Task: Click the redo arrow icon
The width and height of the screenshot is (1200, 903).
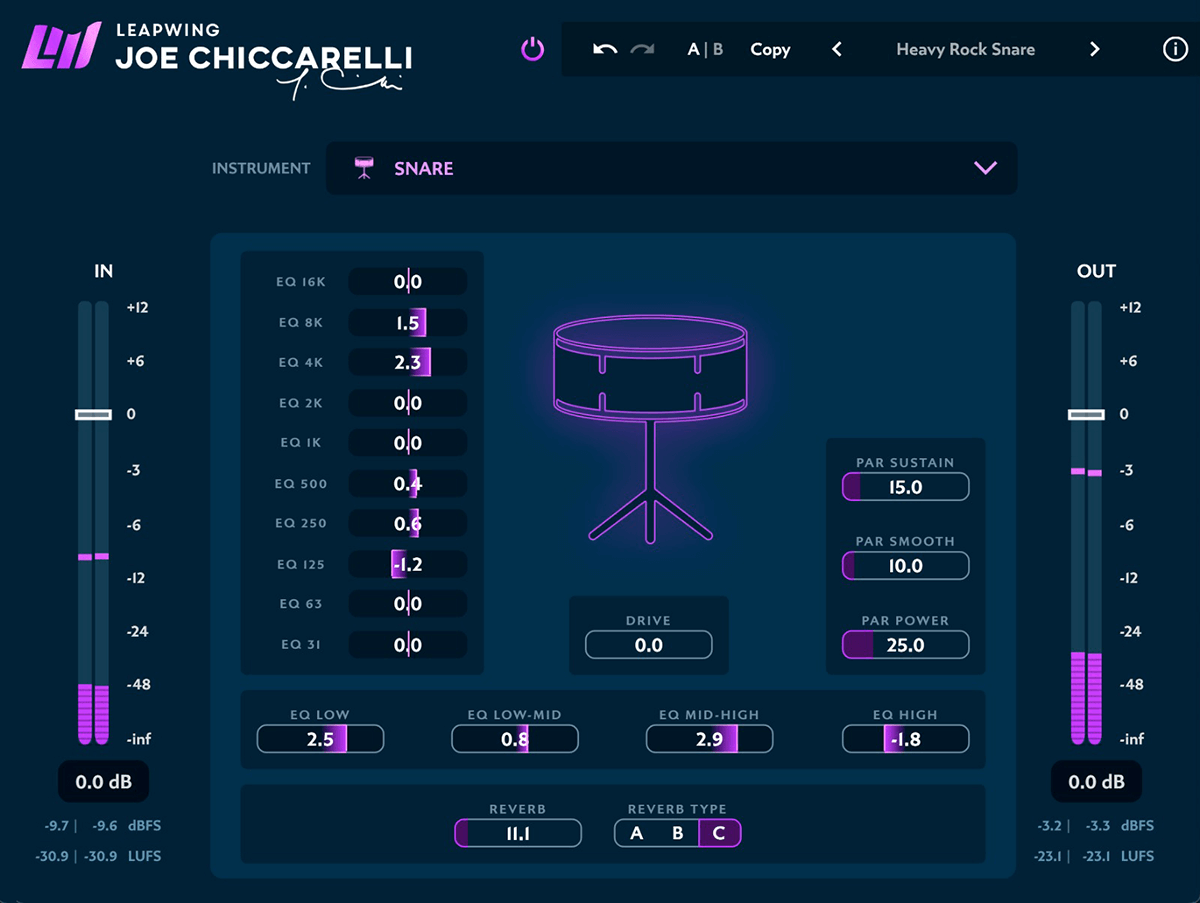Action: pos(643,49)
